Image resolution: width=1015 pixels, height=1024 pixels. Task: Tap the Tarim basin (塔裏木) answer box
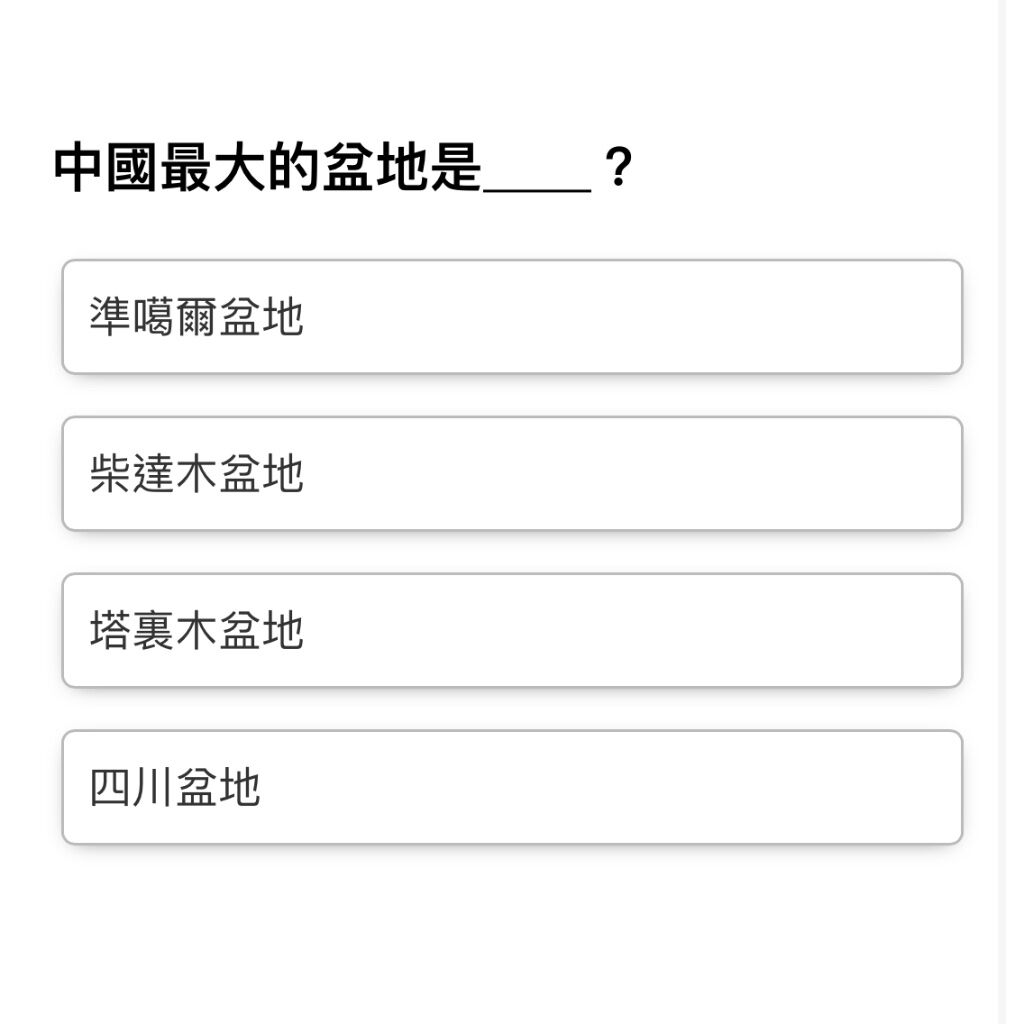512,630
